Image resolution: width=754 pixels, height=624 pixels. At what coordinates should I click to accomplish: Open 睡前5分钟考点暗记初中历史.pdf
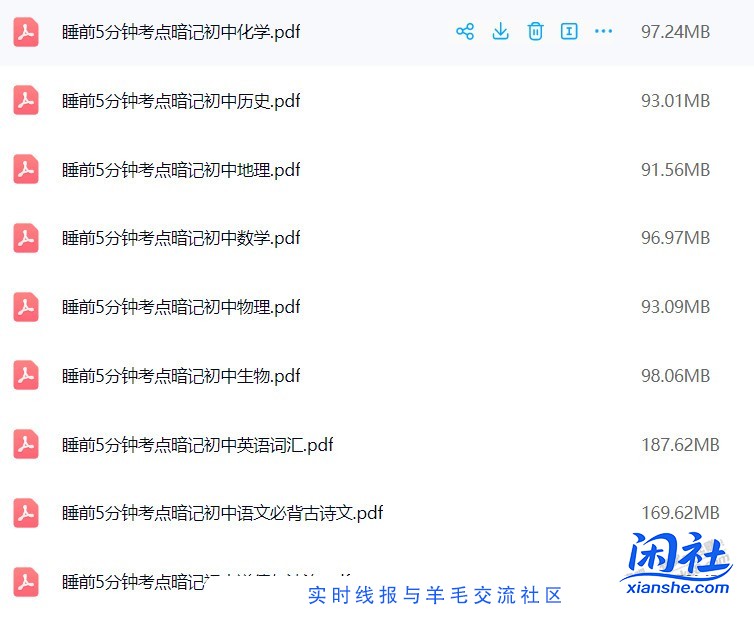pos(181,101)
